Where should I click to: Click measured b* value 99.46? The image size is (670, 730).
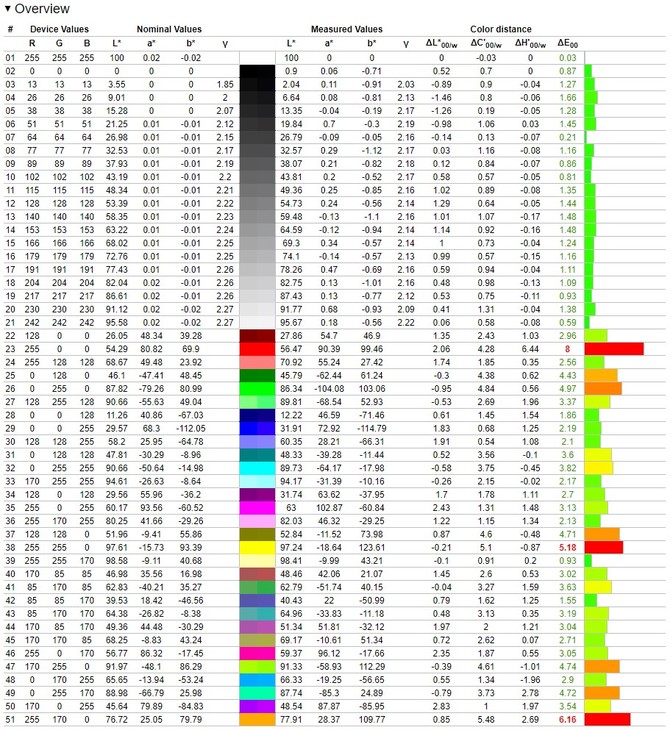point(372,349)
